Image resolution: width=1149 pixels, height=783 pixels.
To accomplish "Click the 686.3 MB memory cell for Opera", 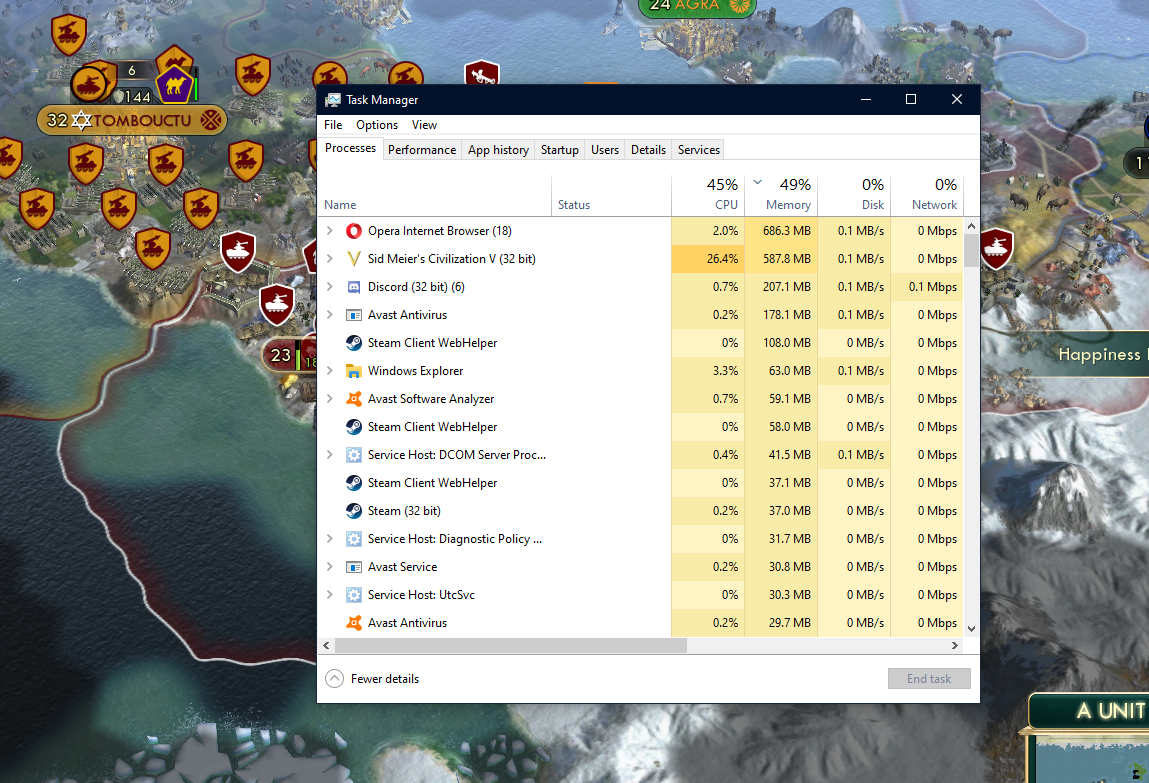I will [x=781, y=231].
